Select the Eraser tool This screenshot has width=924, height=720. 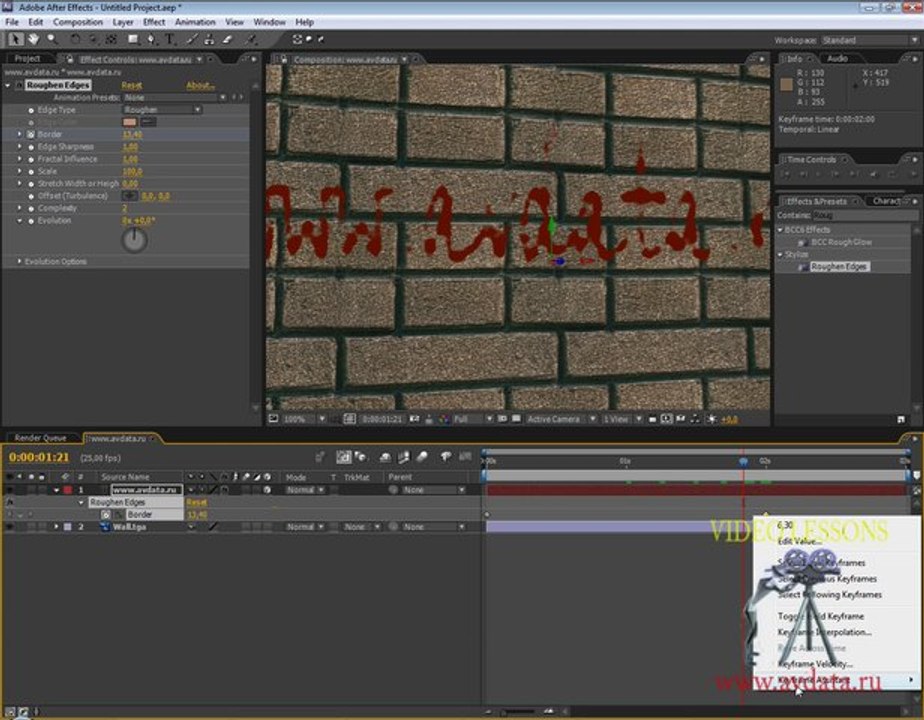tap(227, 39)
